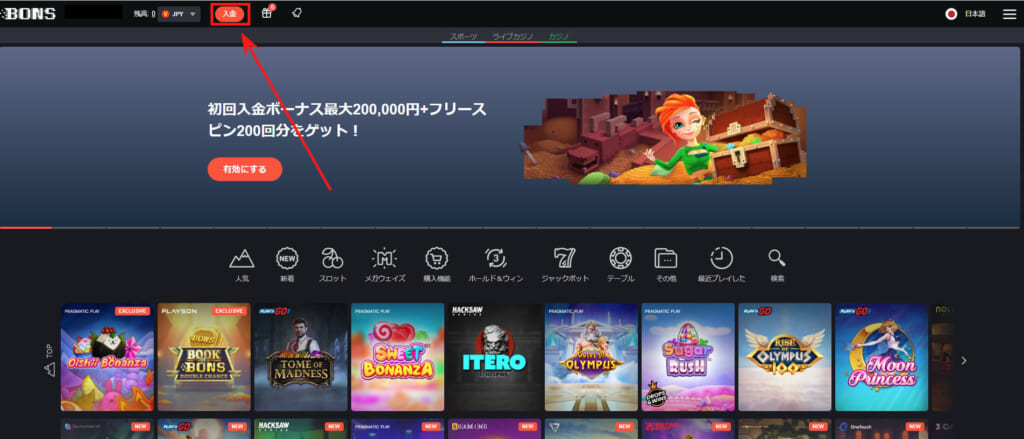This screenshot has width=1024, height=439.
Task: Click the notification bell icon in header
Action: pyautogui.click(x=297, y=14)
